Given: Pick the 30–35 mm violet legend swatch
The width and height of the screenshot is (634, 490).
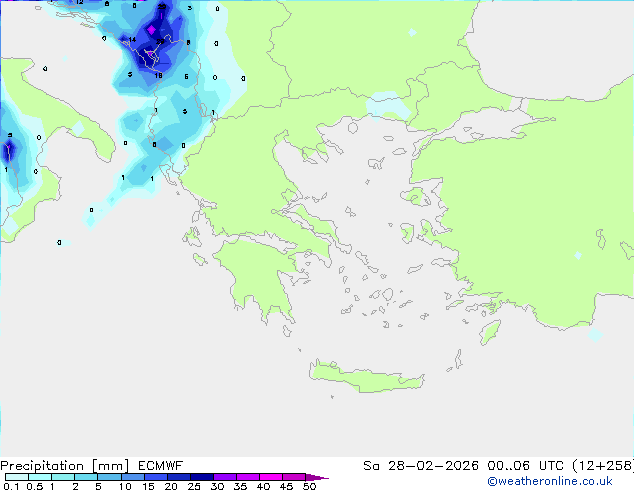Looking at the screenshot, I should (224, 477).
